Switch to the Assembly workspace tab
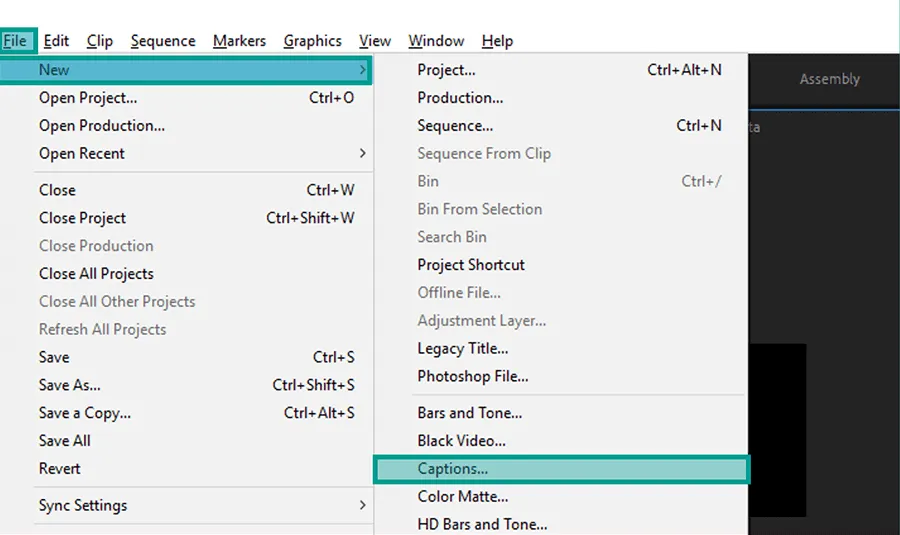 coord(829,79)
